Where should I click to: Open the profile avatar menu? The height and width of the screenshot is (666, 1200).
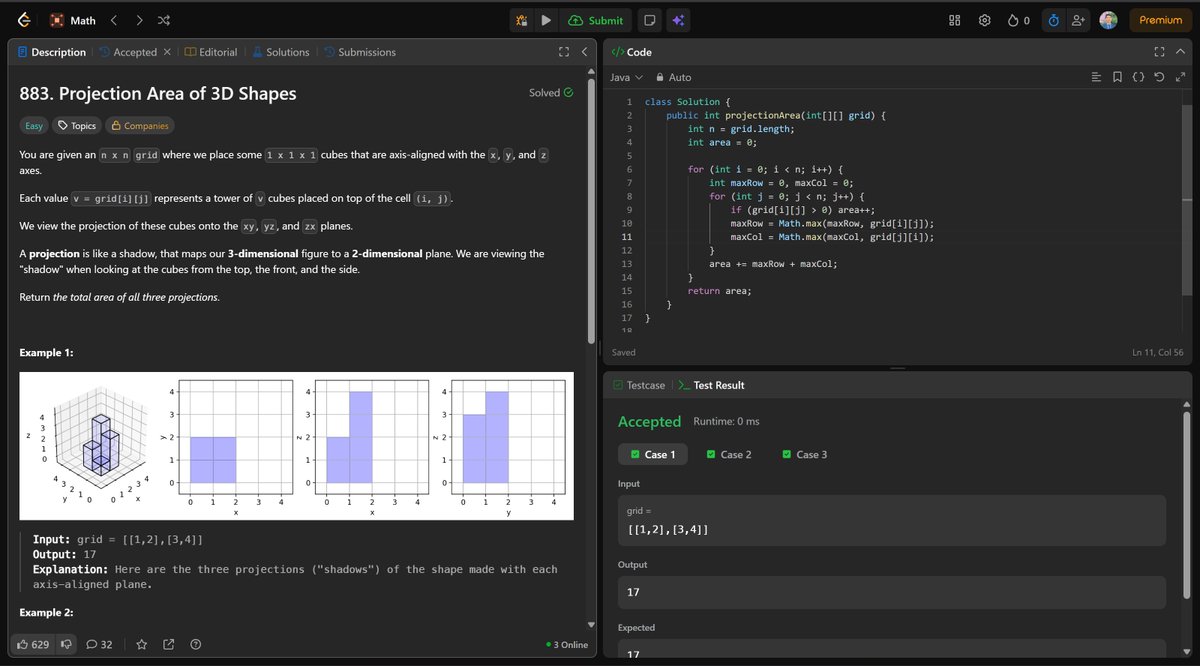[x=1108, y=20]
